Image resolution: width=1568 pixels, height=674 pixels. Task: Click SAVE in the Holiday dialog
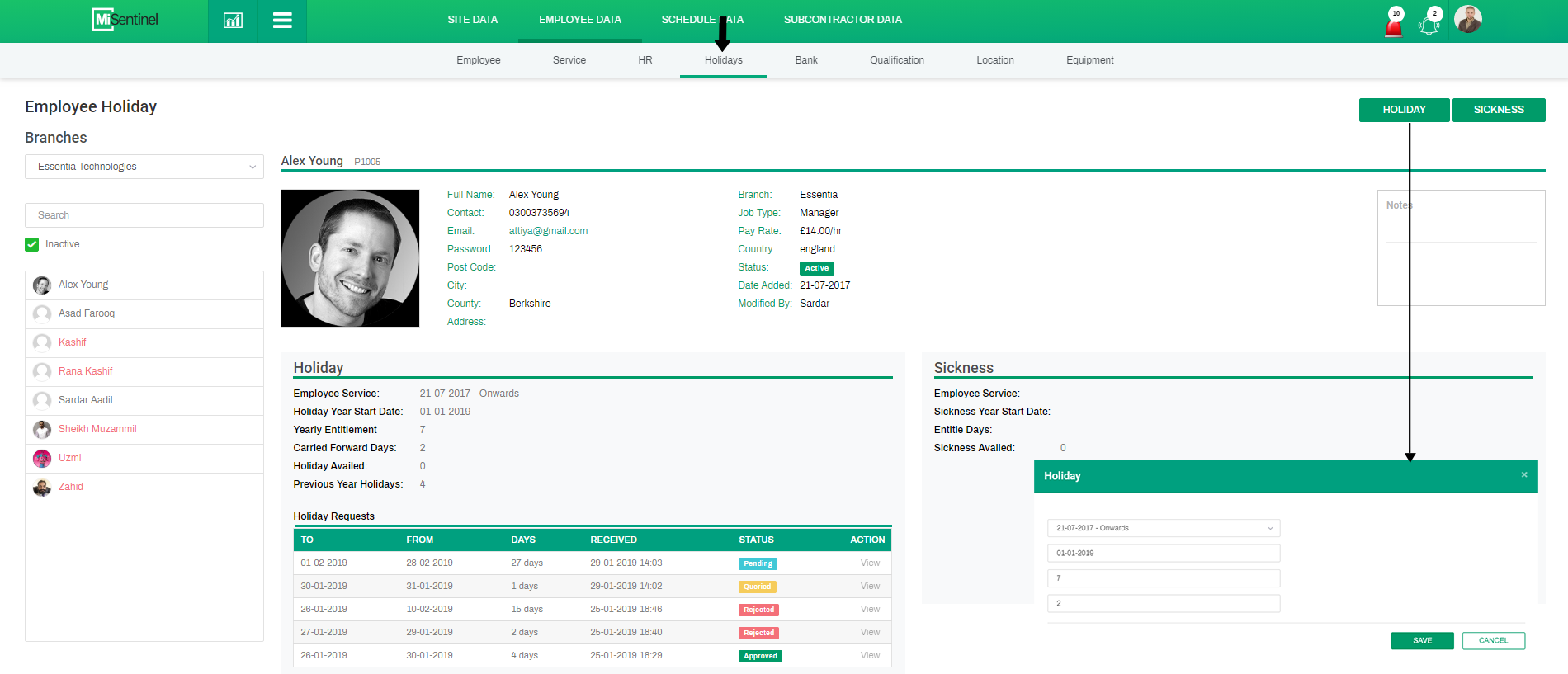point(1422,641)
